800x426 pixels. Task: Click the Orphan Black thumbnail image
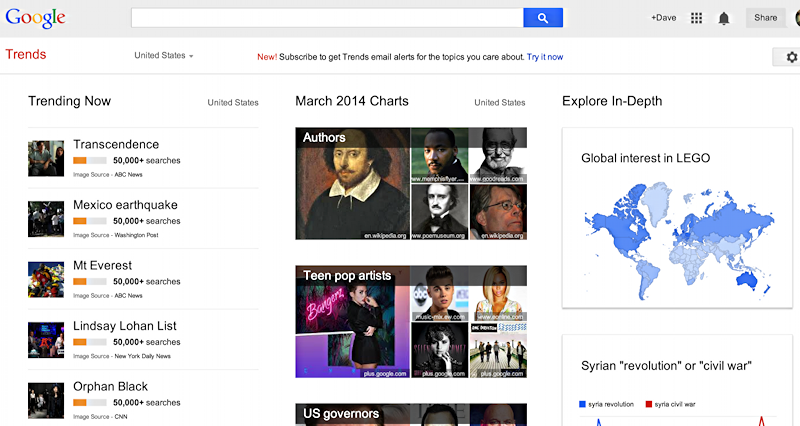[x=46, y=400]
